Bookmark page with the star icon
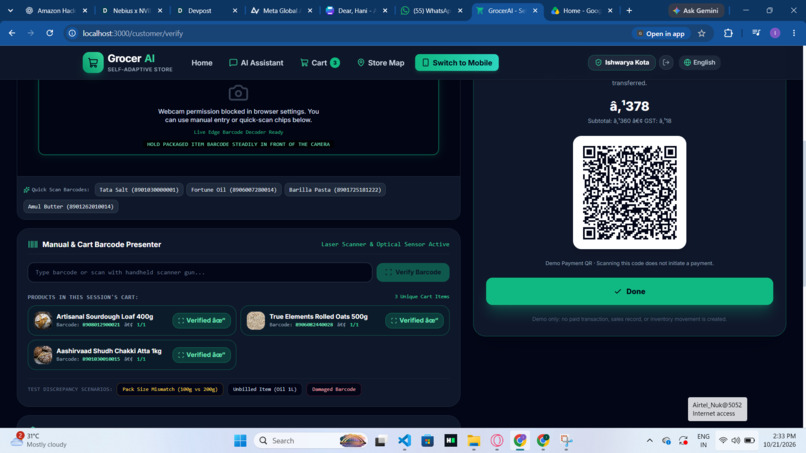806x453 pixels. [x=702, y=33]
